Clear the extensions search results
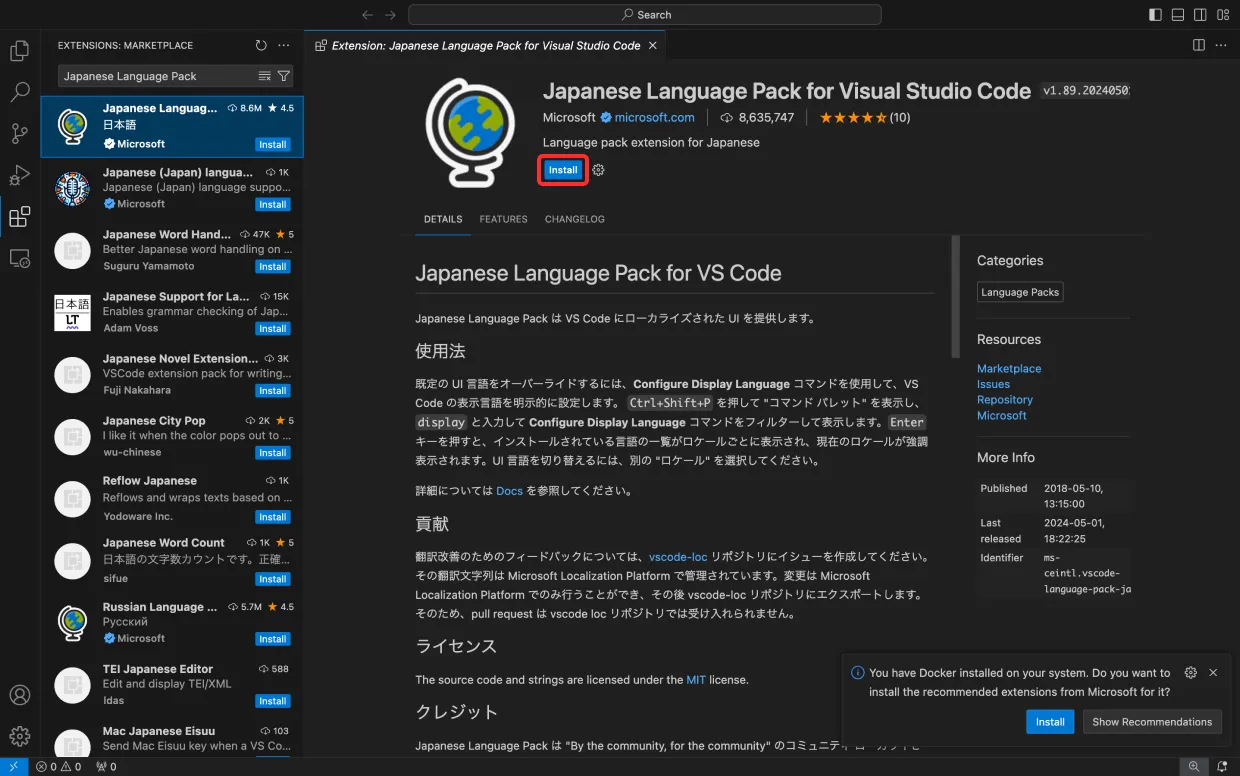 (x=265, y=76)
